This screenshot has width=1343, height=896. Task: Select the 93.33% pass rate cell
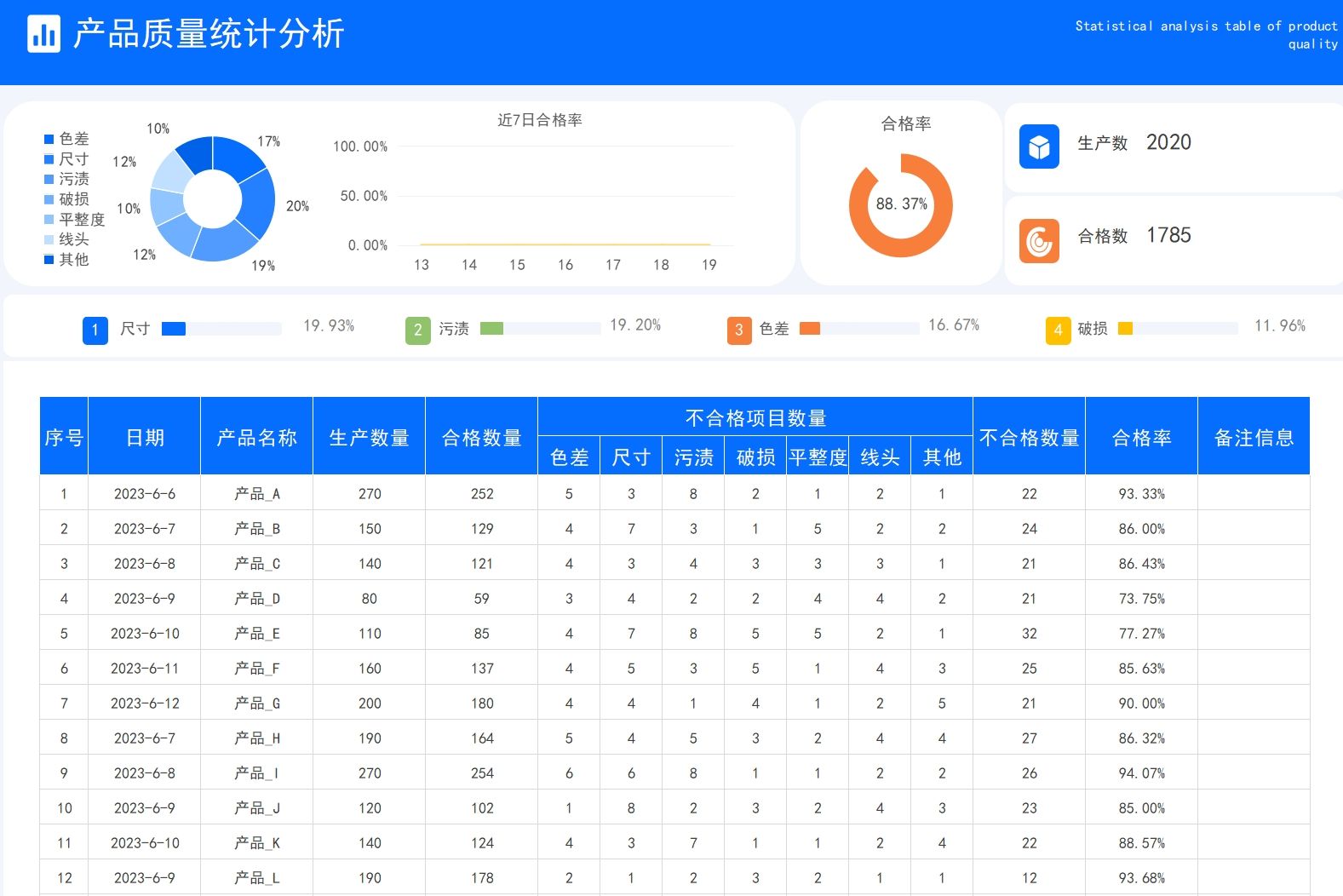(x=1142, y=493)
